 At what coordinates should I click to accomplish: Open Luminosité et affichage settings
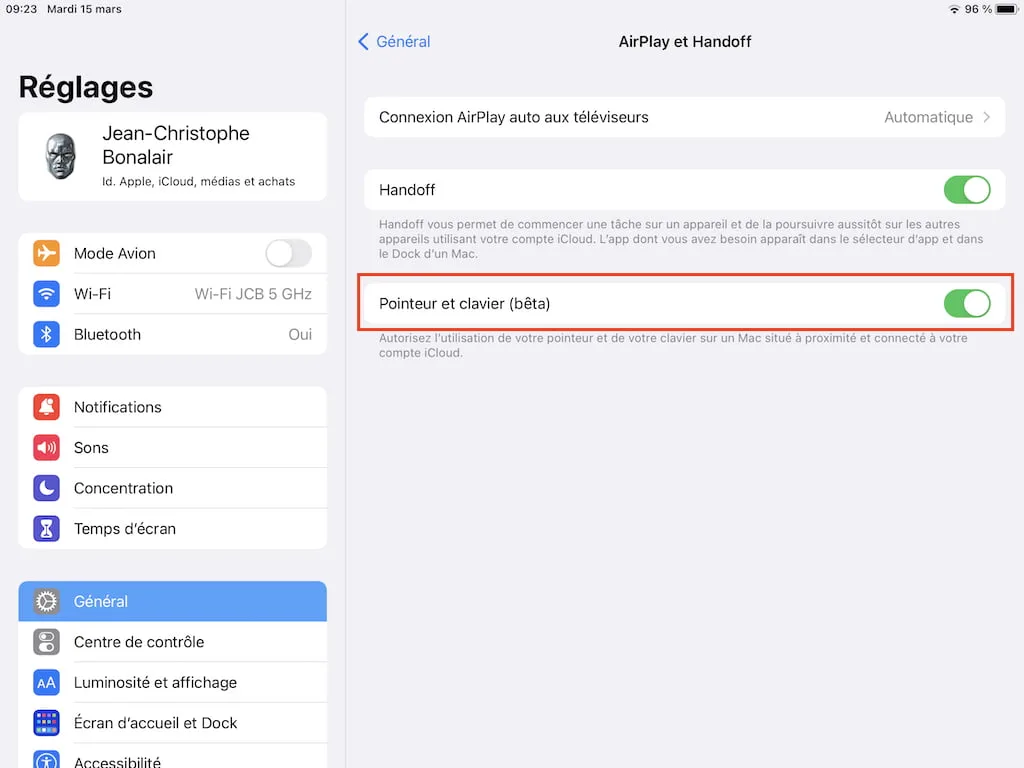click(x=172, y=683)
